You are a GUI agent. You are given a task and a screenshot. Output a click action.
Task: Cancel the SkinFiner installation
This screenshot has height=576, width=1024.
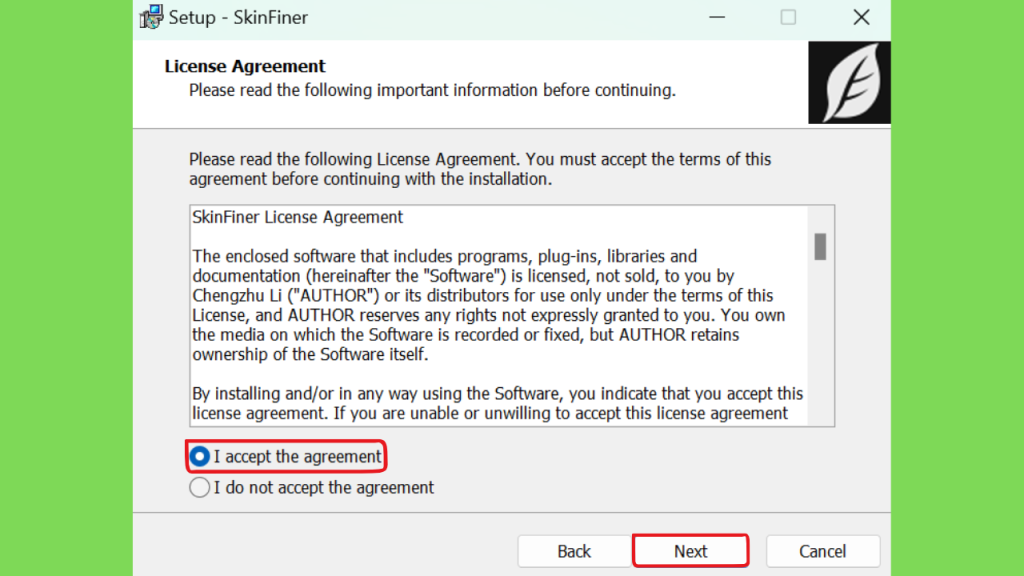(x=823, y=551)
